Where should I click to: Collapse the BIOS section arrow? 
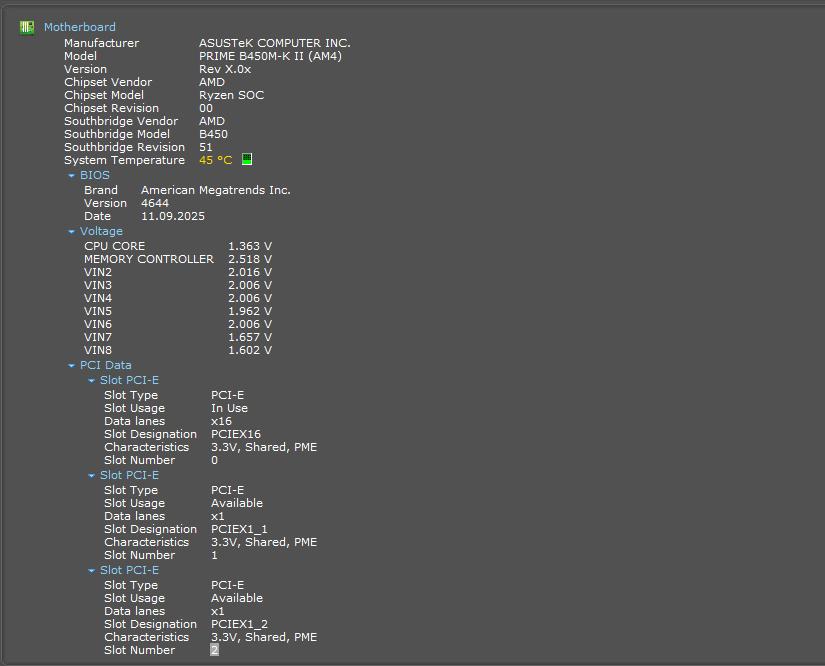(71, 176)
